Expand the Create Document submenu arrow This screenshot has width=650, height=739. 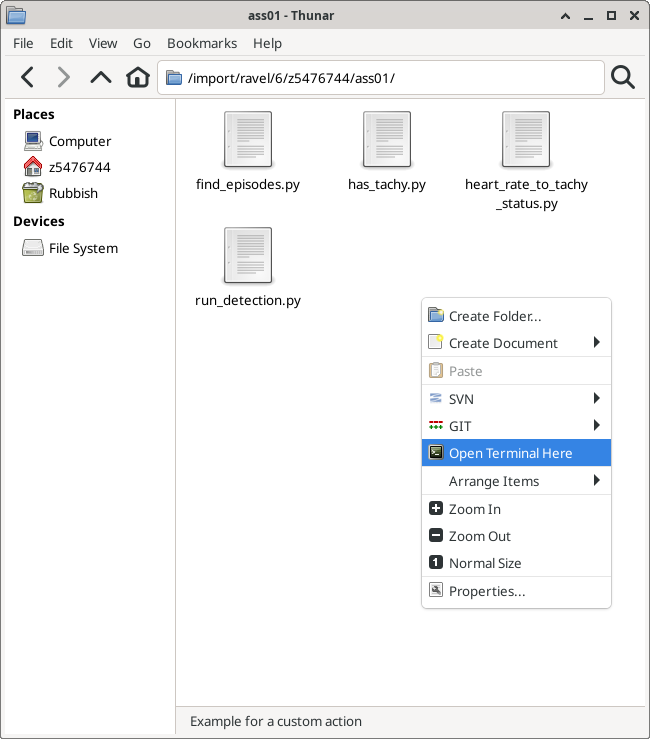[597, 342]
